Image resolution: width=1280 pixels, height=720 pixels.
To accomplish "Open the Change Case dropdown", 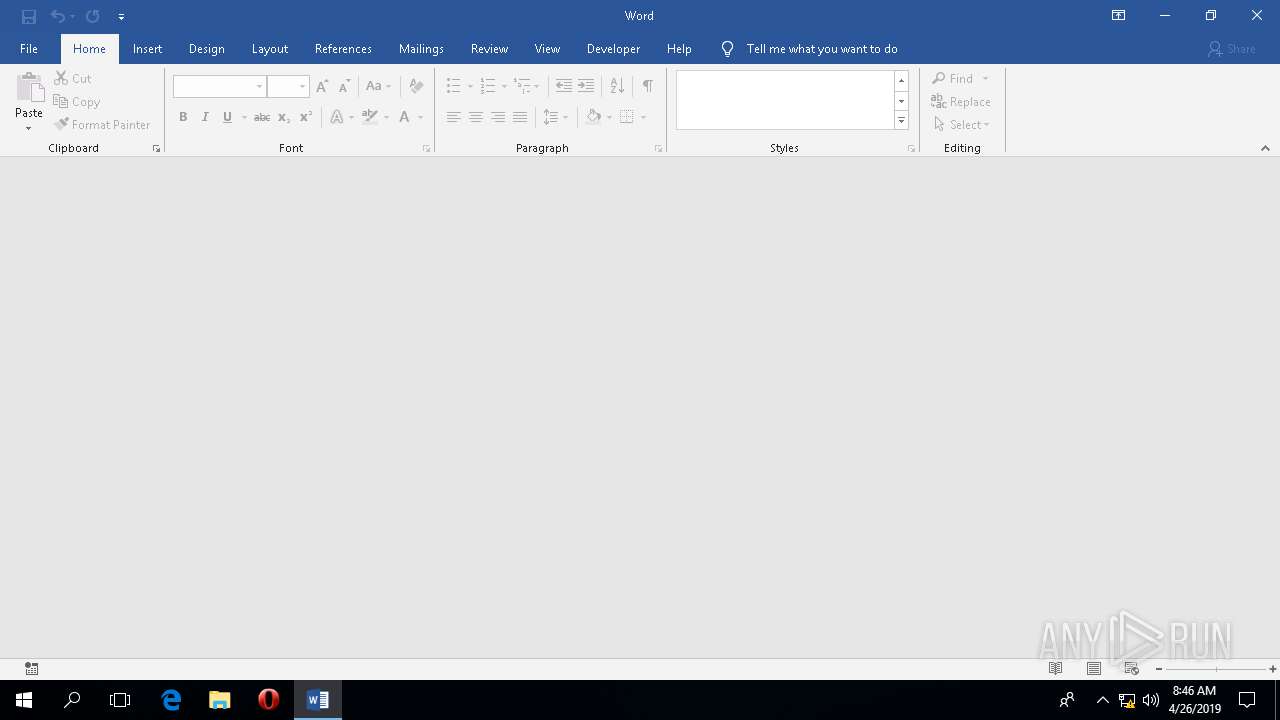I will coord(378,86).
